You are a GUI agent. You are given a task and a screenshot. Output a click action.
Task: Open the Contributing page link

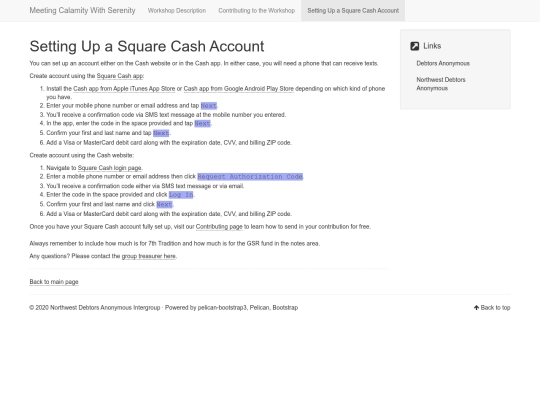[x=219, y=227]
